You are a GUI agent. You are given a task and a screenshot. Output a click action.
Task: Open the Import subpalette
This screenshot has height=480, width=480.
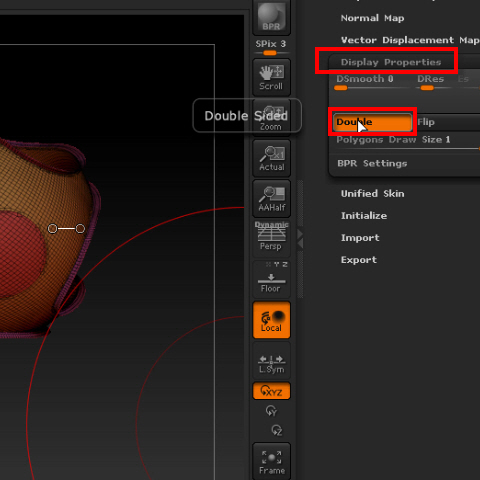pos(360,238)
